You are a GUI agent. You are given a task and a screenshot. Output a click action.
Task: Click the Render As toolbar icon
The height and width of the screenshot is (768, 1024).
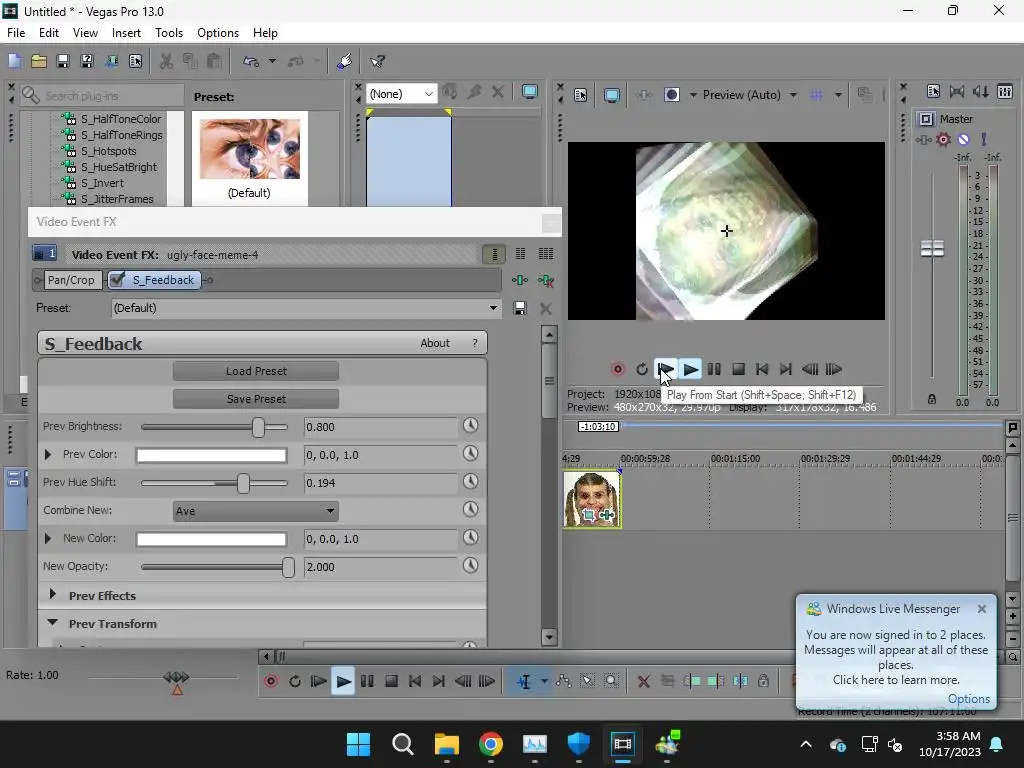tap(111, 61)
